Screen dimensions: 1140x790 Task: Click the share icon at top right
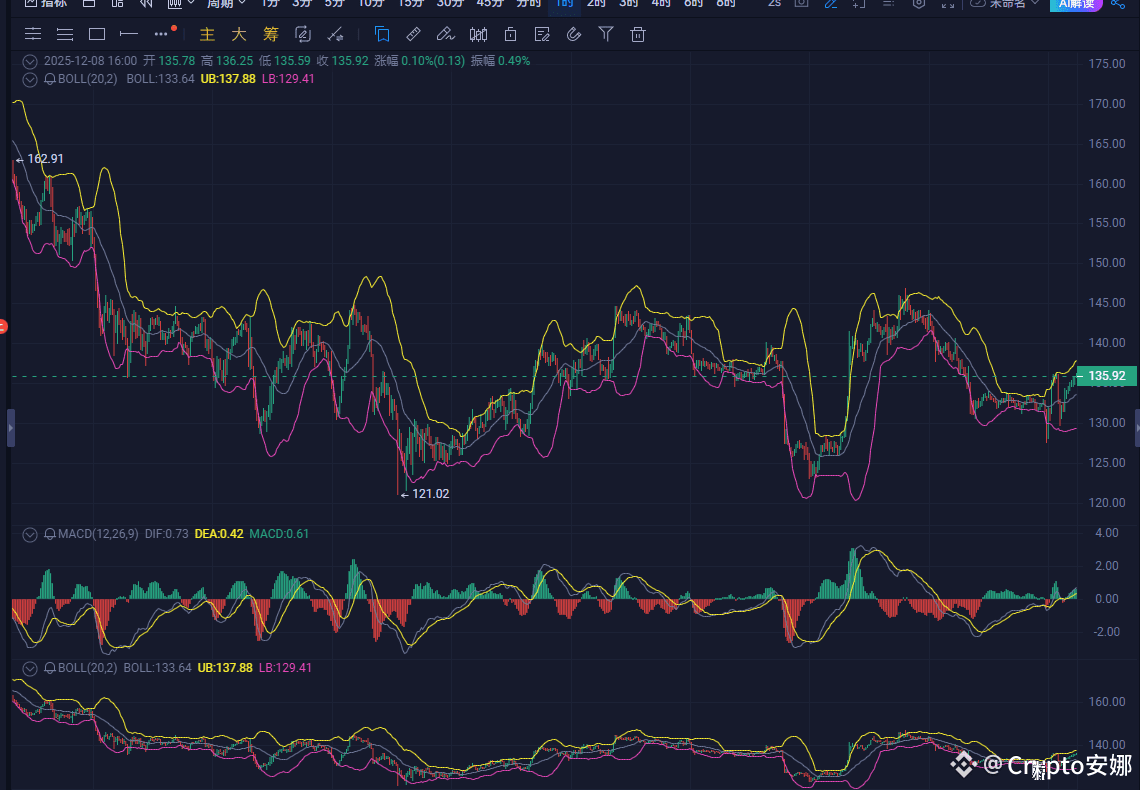coord(1118,4)
